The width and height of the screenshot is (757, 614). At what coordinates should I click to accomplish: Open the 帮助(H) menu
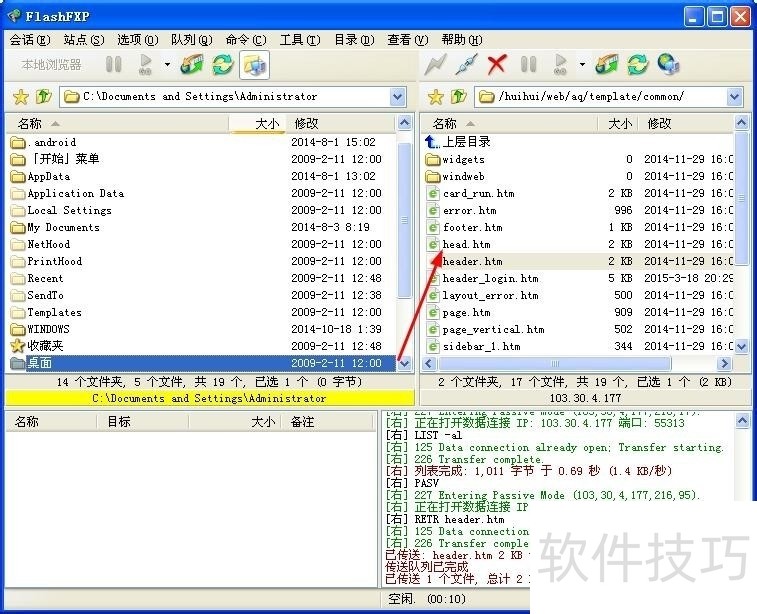point(462,40)
